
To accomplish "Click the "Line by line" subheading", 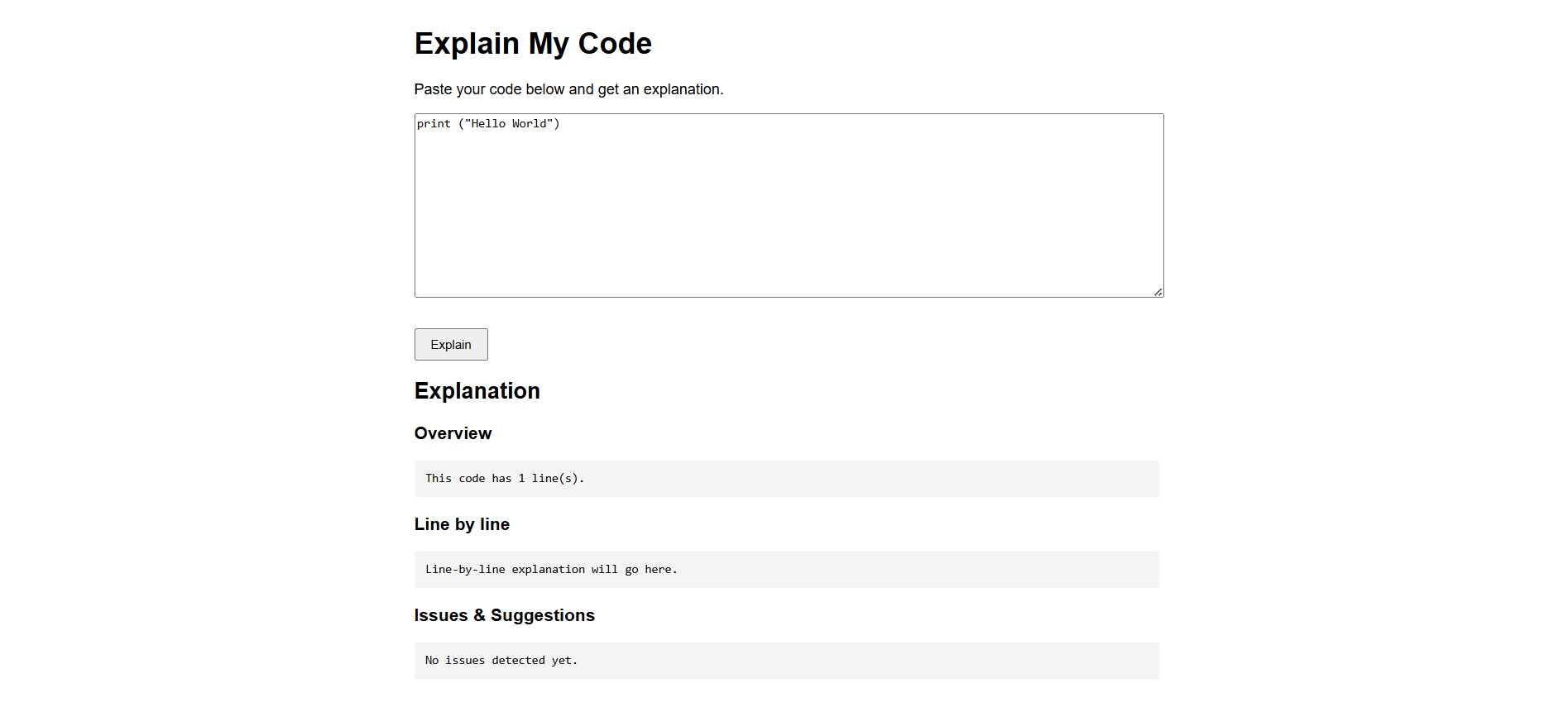I will tap(462, 525).
